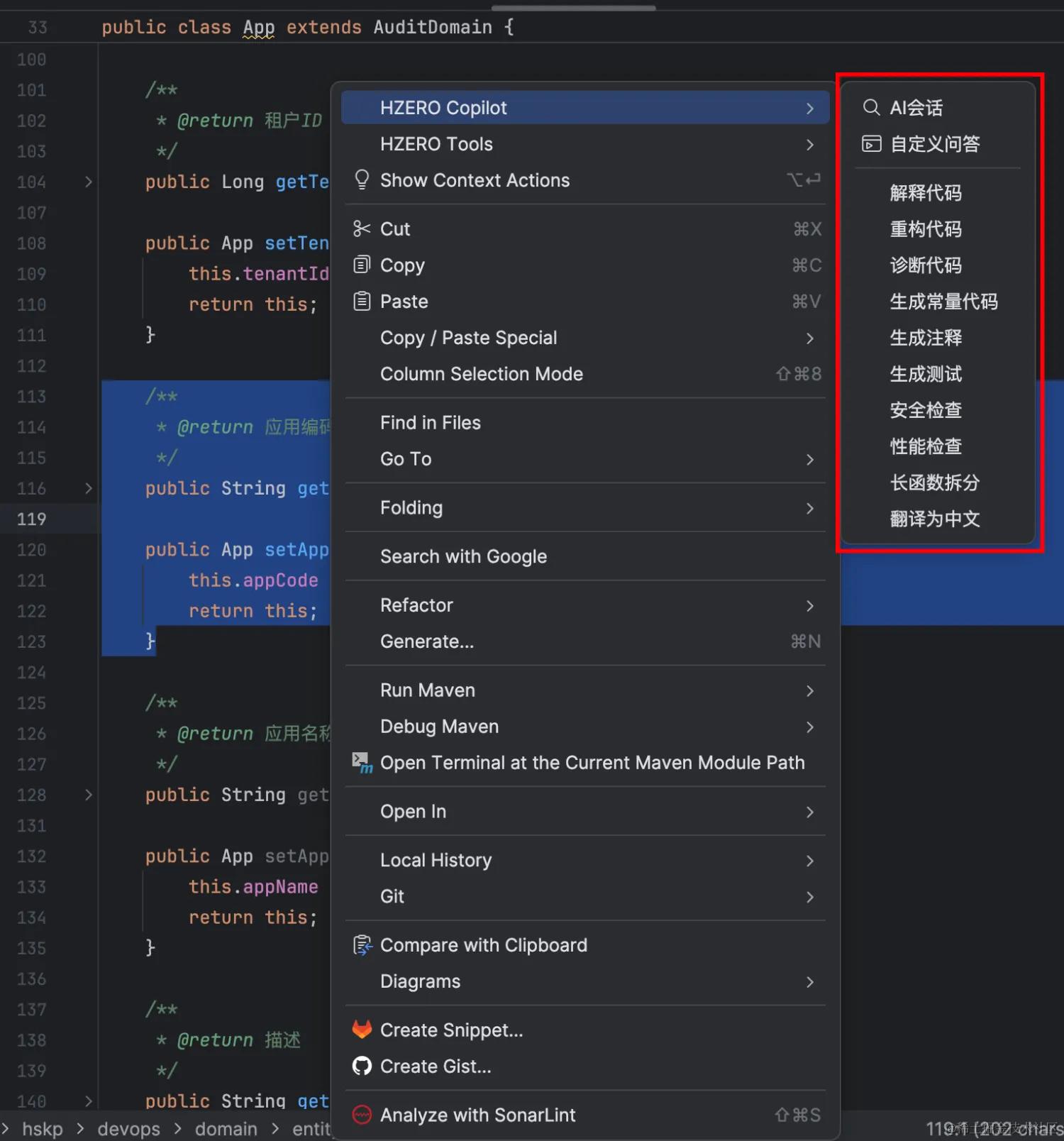Image resolution: width=1064 pixels, height=1141 pixels.
Task: Click the magnifier icon beside AI会话
Action: pos(871,107)
